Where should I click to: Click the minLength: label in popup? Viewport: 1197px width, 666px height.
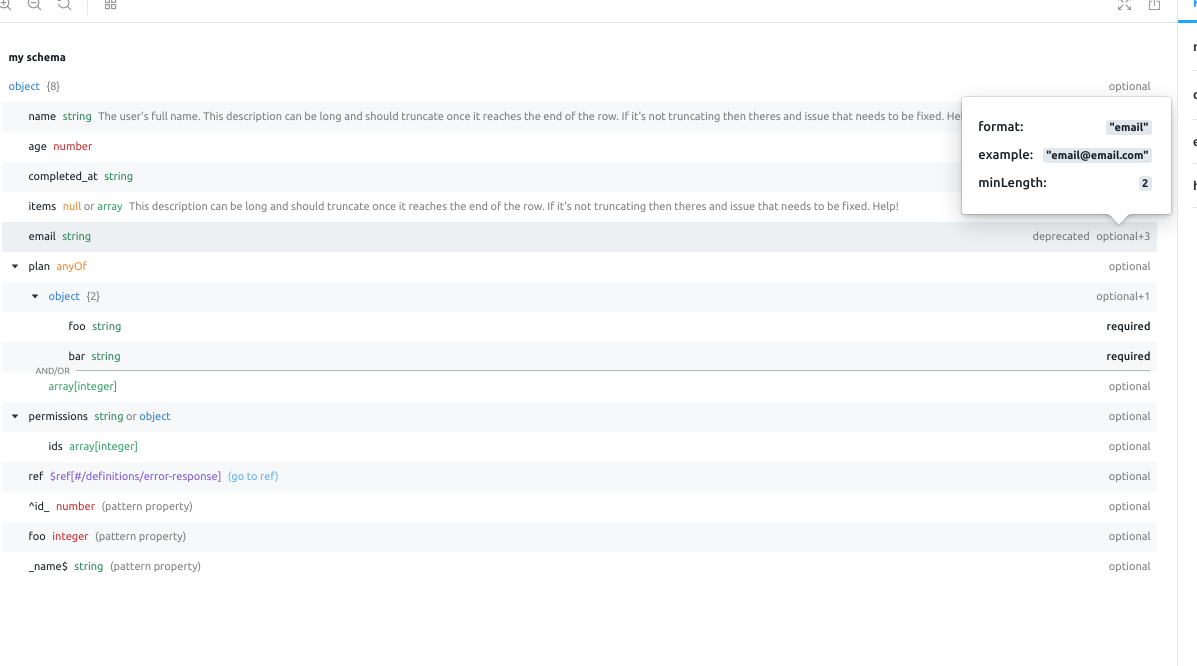(1012, 183)
